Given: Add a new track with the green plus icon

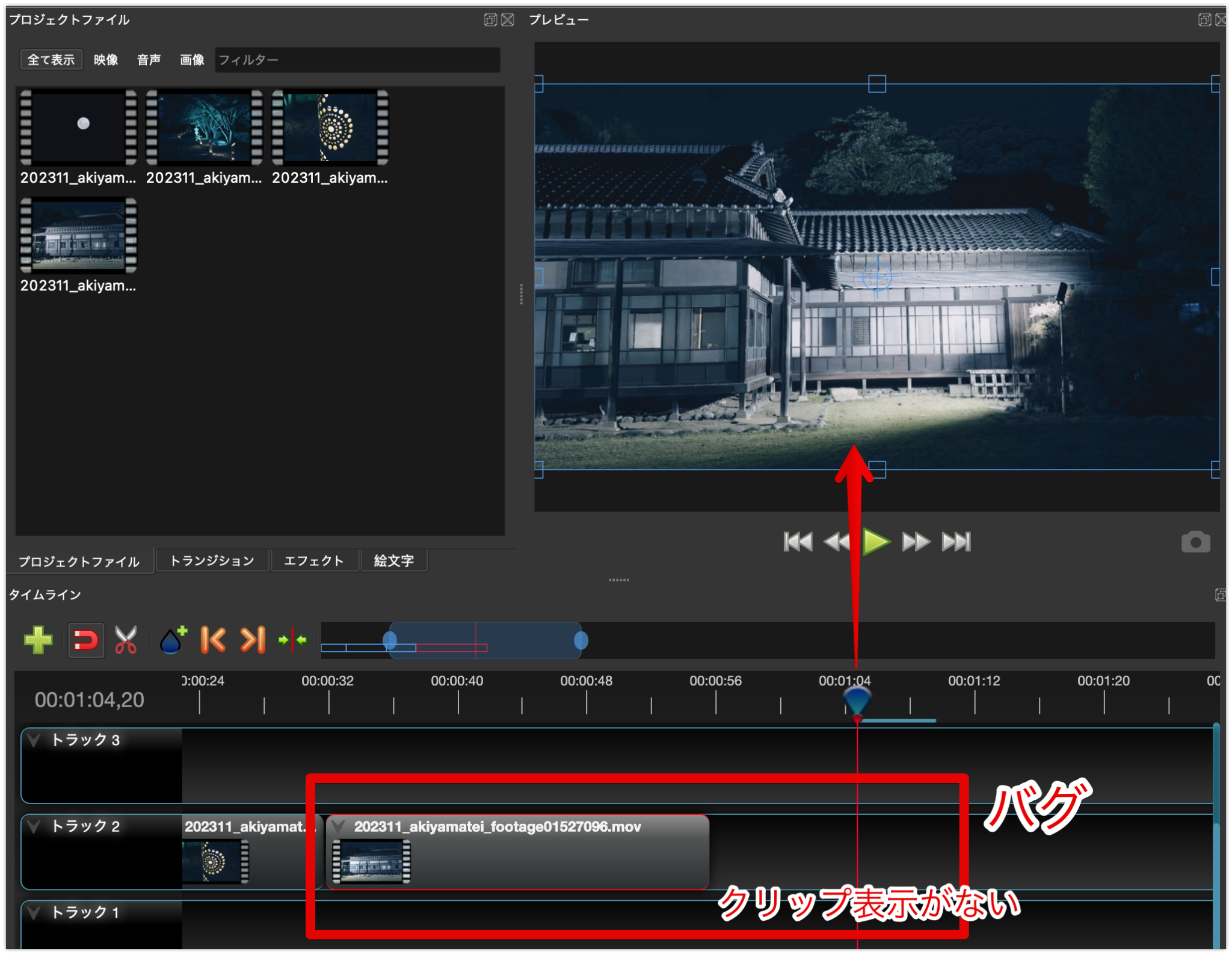Looking at the screenshot, I should coord(37,640).
